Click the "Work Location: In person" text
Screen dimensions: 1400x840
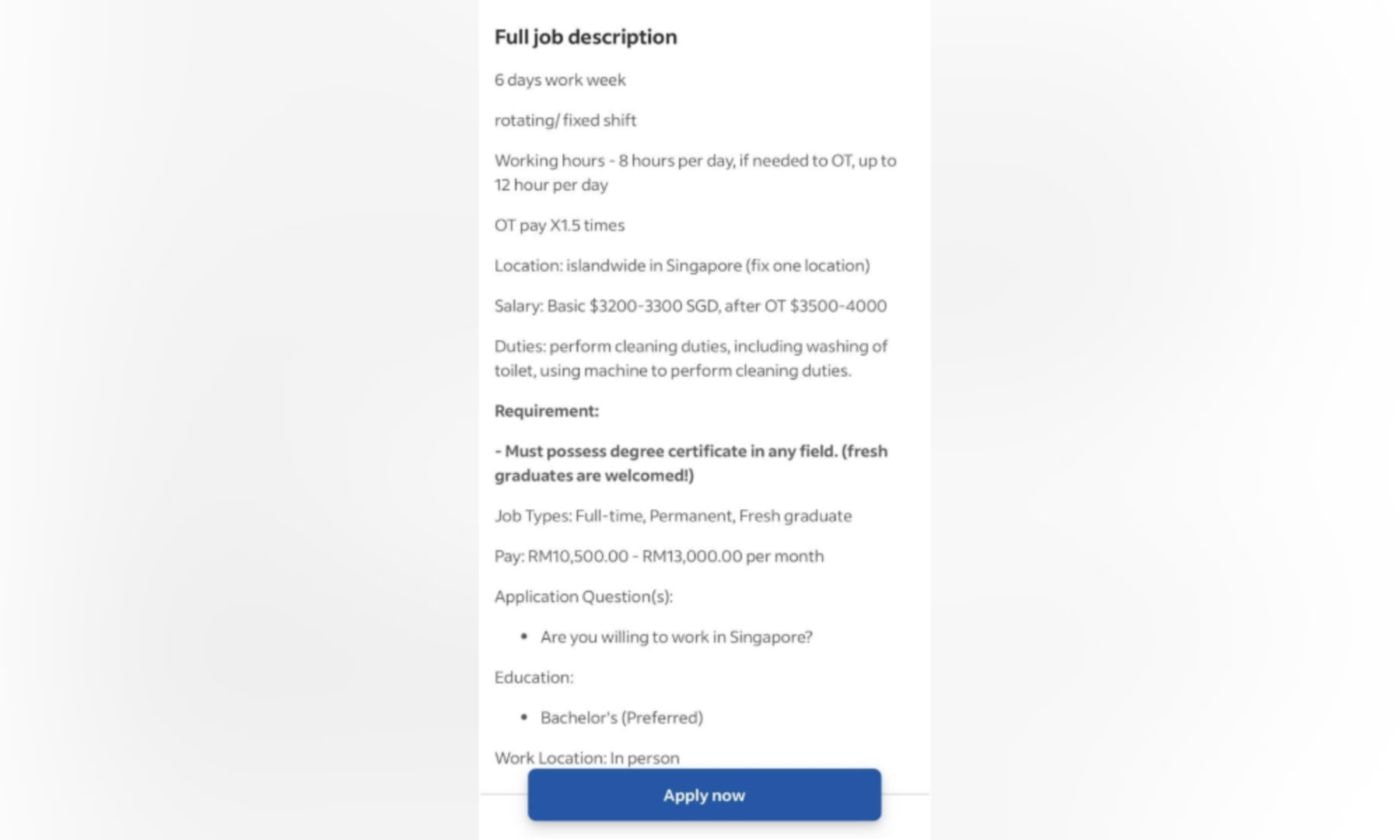pos(586,757)
